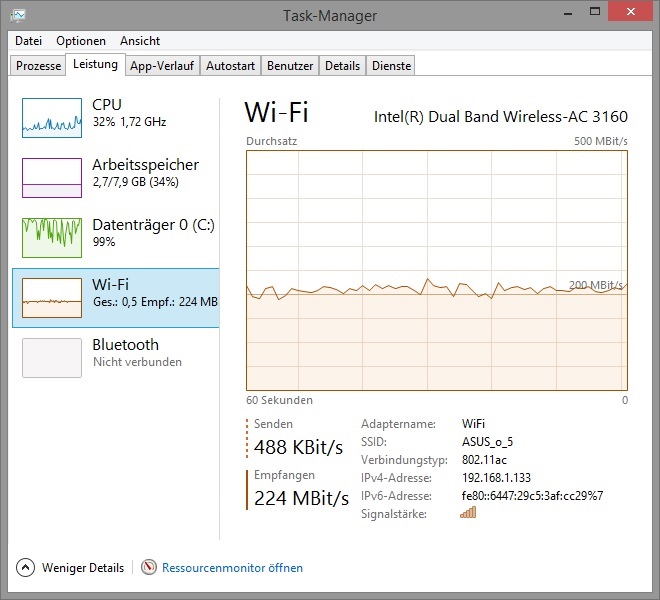Select the Arbeitsspeicher memory graph thumbnail

point(52,177)
